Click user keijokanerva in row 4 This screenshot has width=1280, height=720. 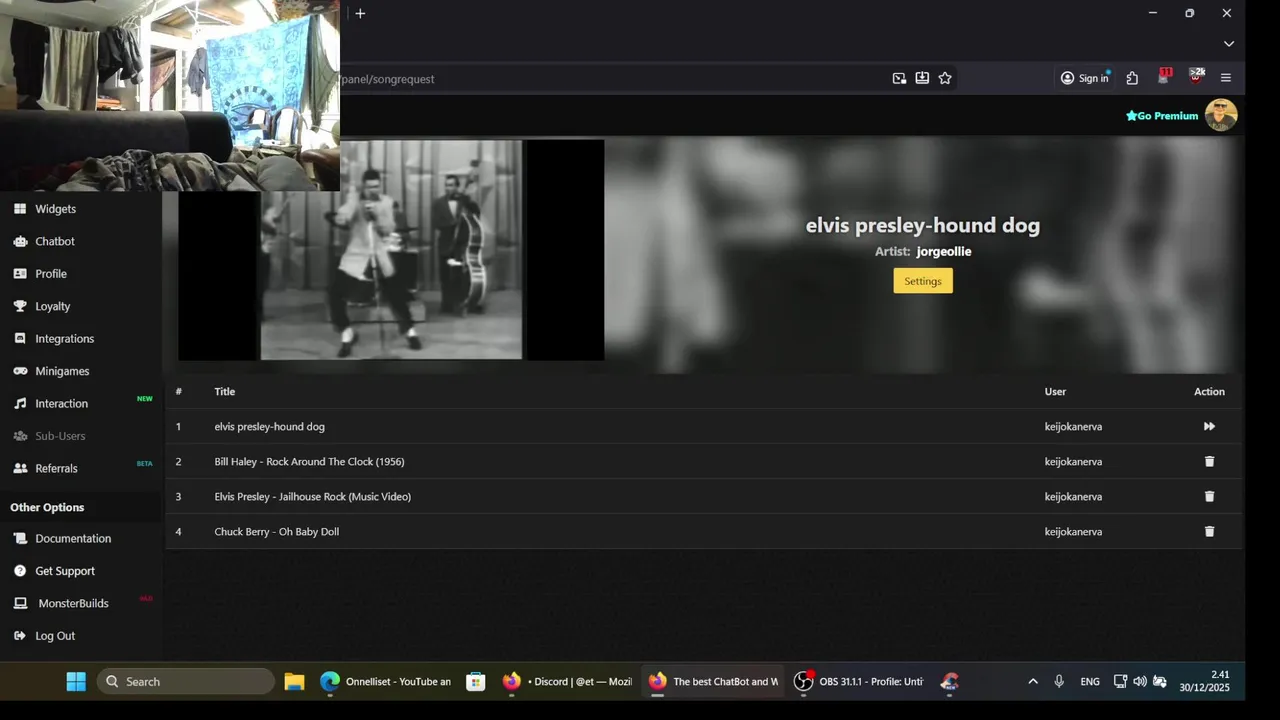(x=1073, y=532)
